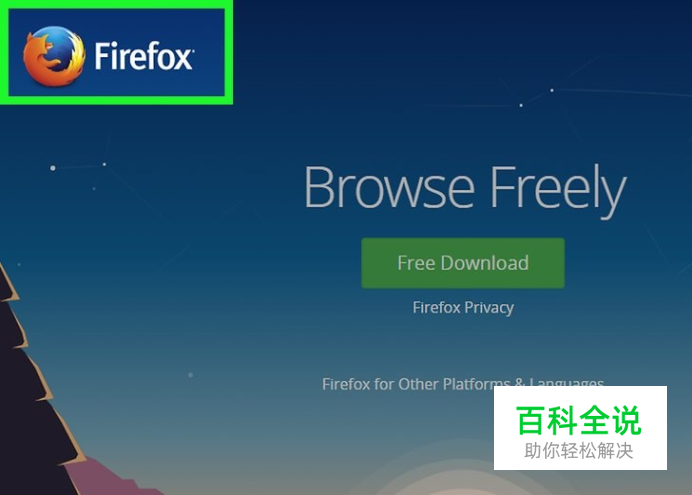Image resolution: width=692 pixels, height=495 pixels.
Task: Open Firefox for Other Platforms & Languages link
Action: (463, 384)
